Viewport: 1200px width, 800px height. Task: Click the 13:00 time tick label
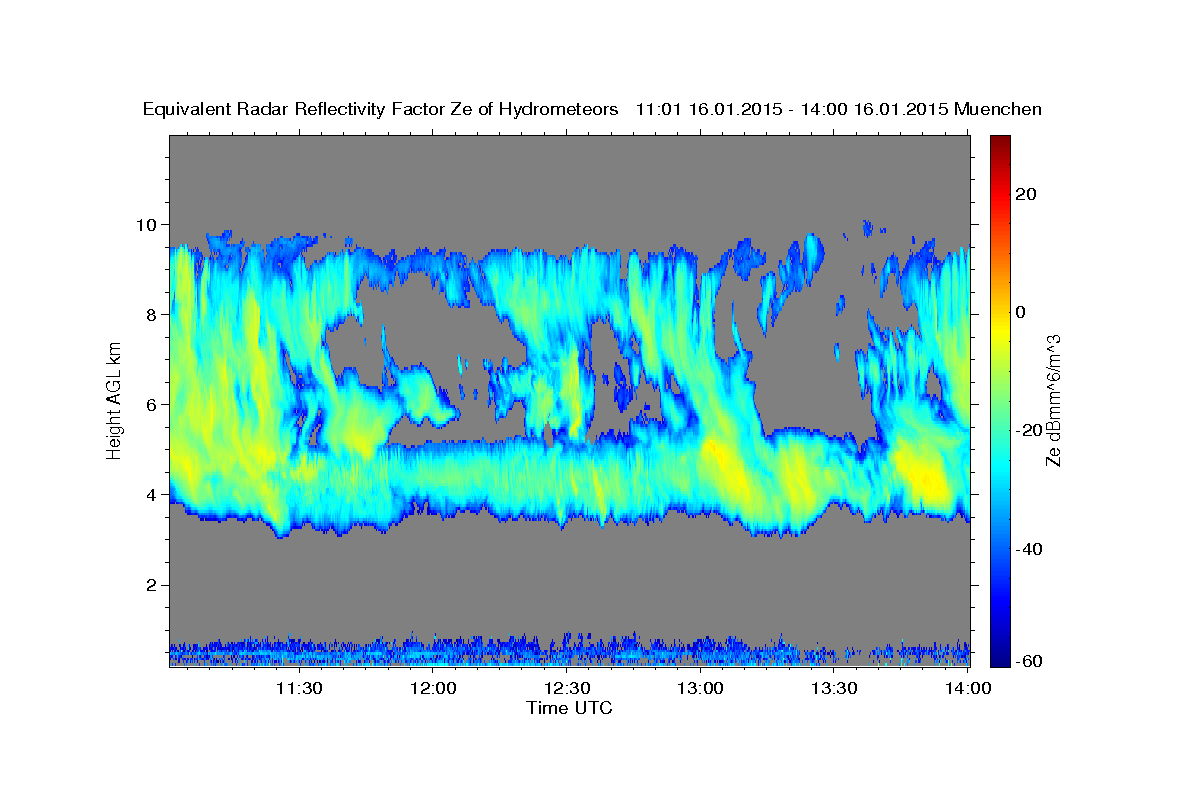701,688
